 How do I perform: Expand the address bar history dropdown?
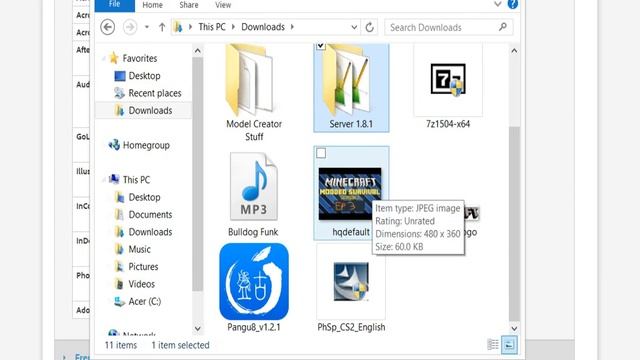[x=354, y=27]
